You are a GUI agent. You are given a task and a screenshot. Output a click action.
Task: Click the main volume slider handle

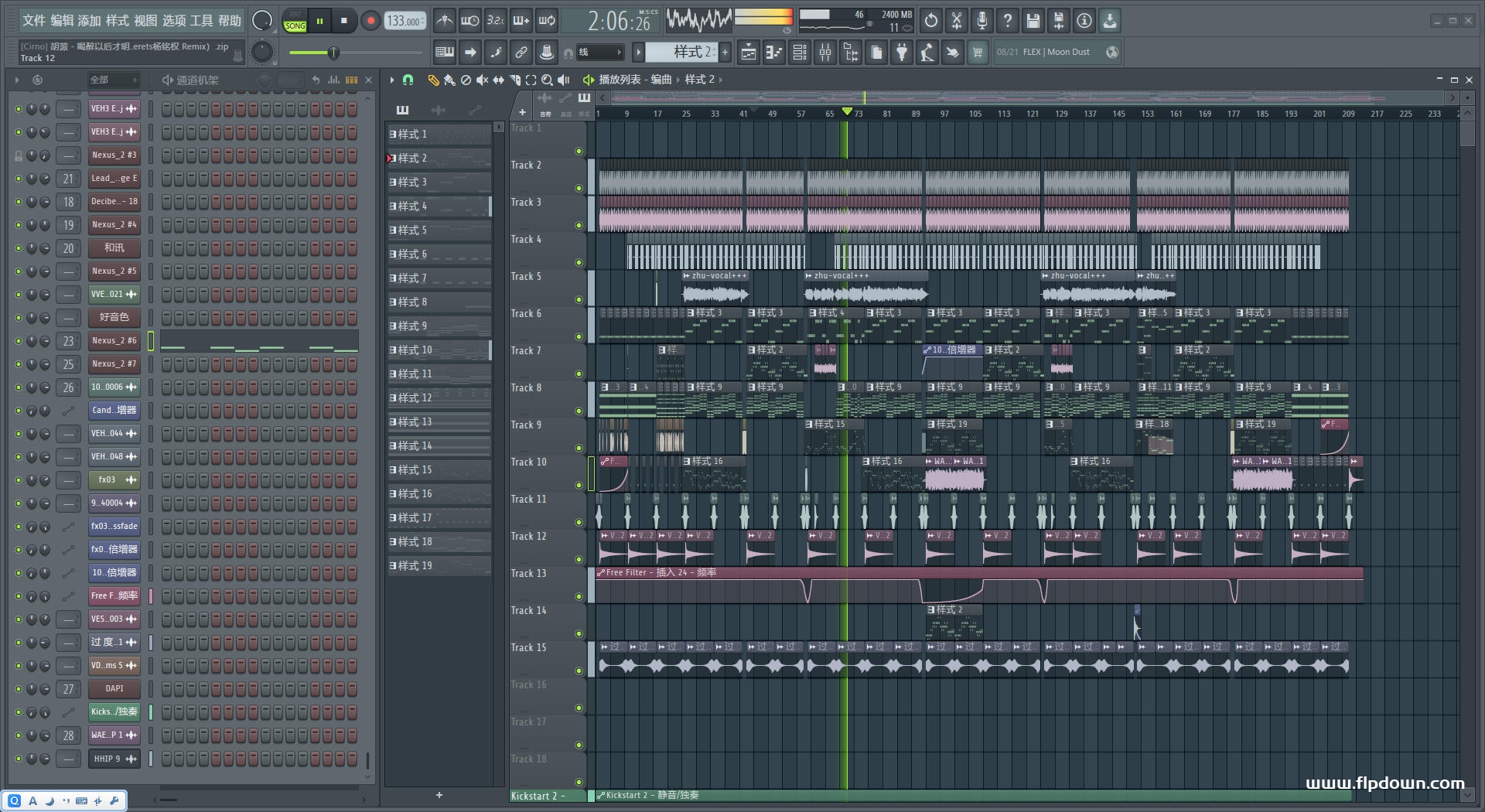(333, 53)
